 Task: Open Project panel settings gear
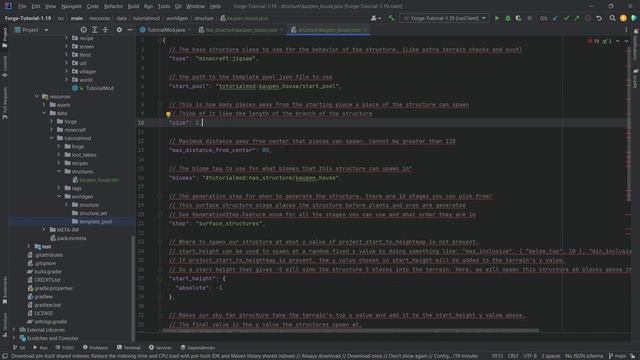click(x=119, y=30)
